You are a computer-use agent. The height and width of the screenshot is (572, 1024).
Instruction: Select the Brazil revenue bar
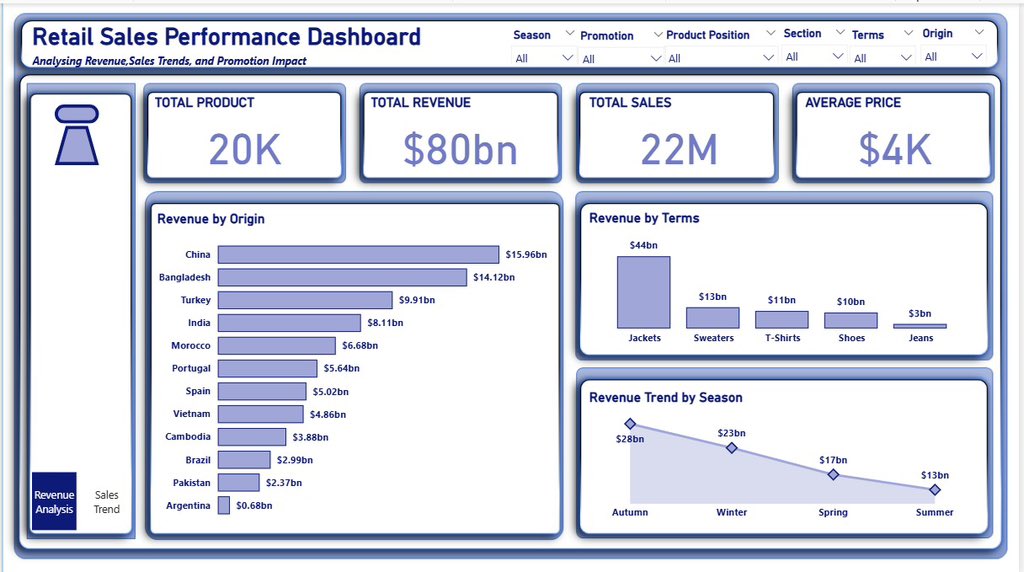tap(244, 460)
